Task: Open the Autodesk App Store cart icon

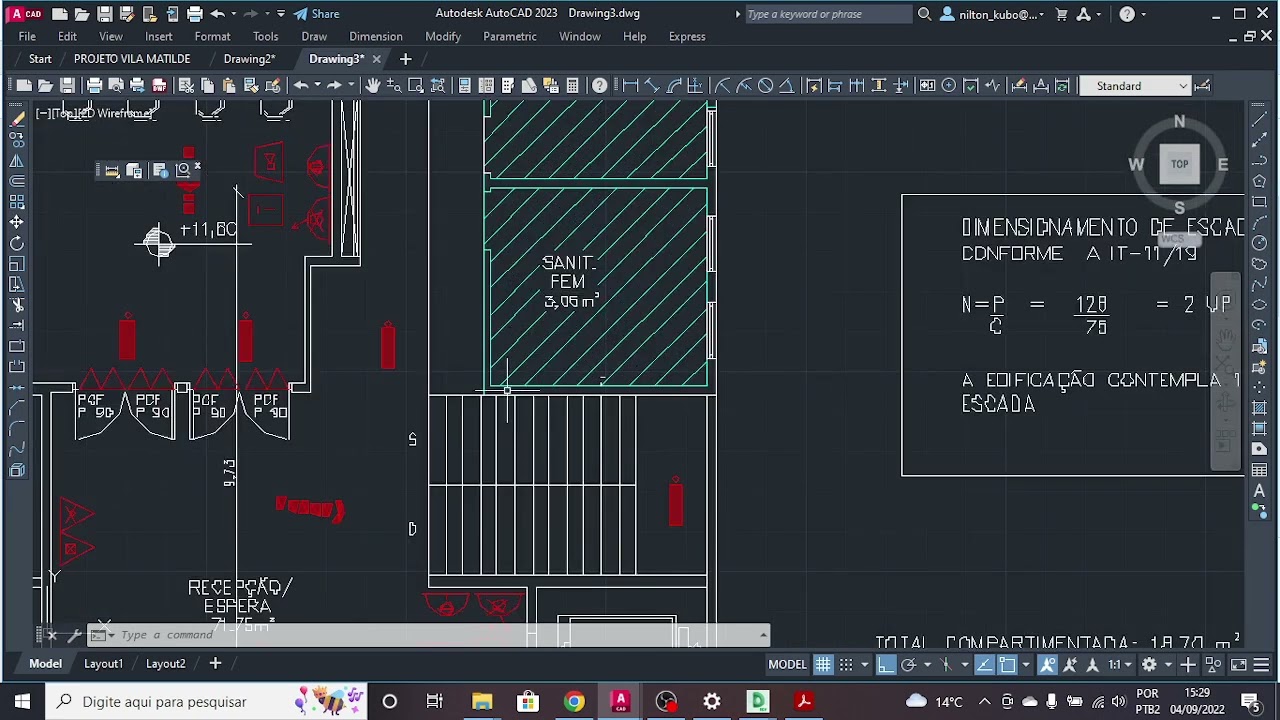Action: click(1061, 14)
